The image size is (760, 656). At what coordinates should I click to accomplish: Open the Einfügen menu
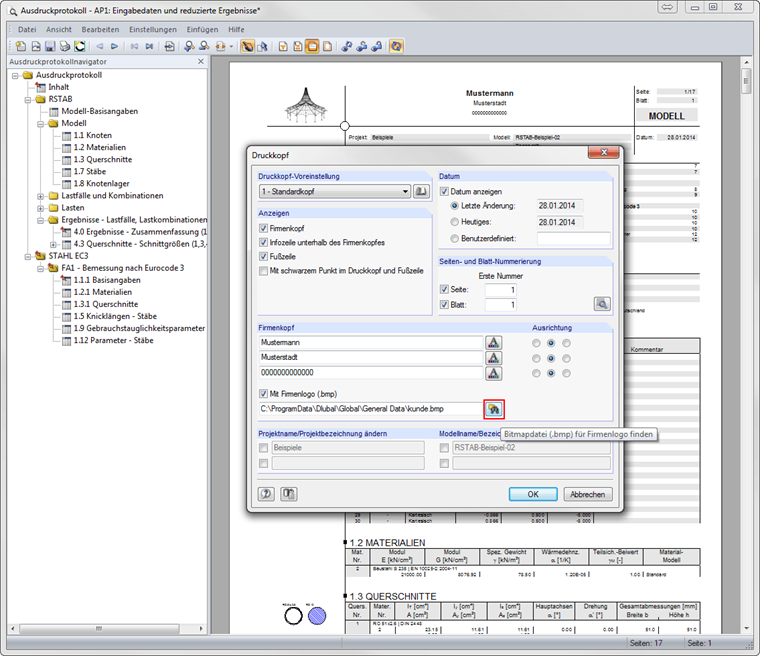coord(202,30)
